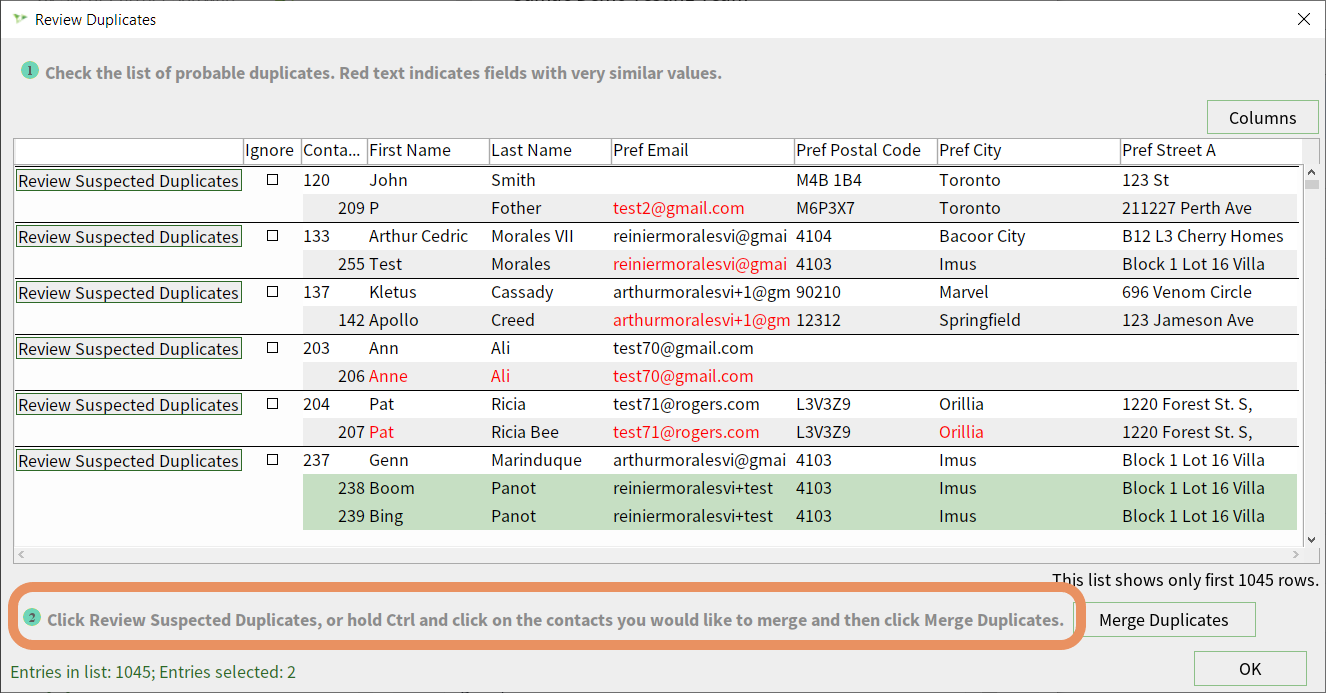This screenshot has height=693, width=1326.
Task: Click 696 Venom Circle address cell
Action: pos(1187,292)
